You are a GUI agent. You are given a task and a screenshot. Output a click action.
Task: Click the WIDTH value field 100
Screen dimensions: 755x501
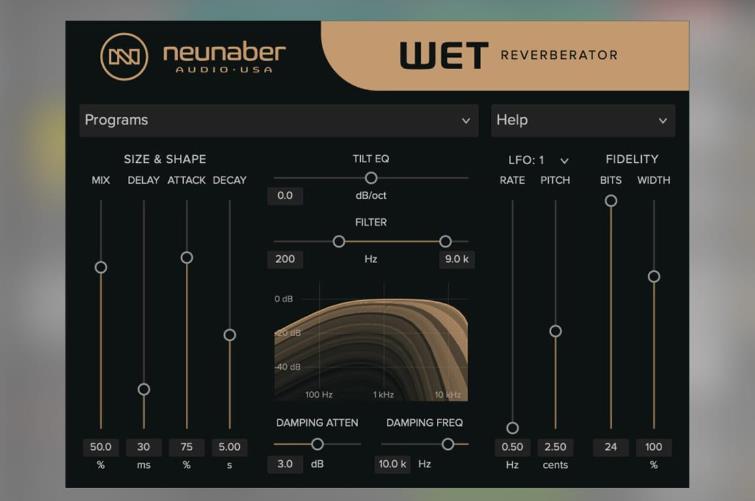[653, 447]
